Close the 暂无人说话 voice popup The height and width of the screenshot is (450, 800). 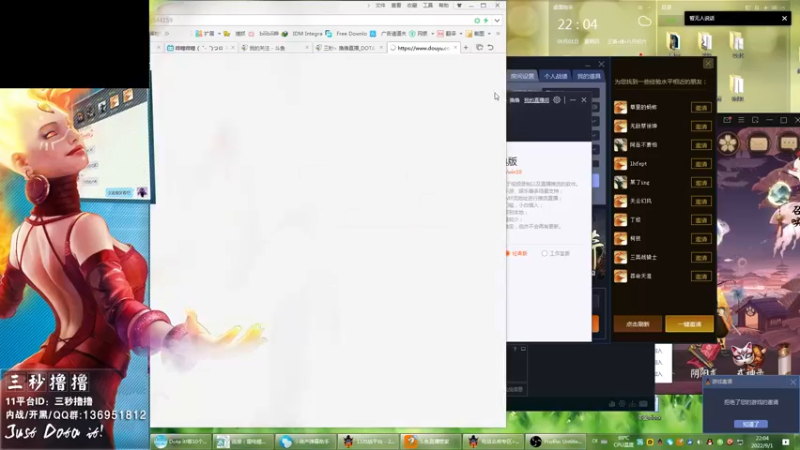784,18
